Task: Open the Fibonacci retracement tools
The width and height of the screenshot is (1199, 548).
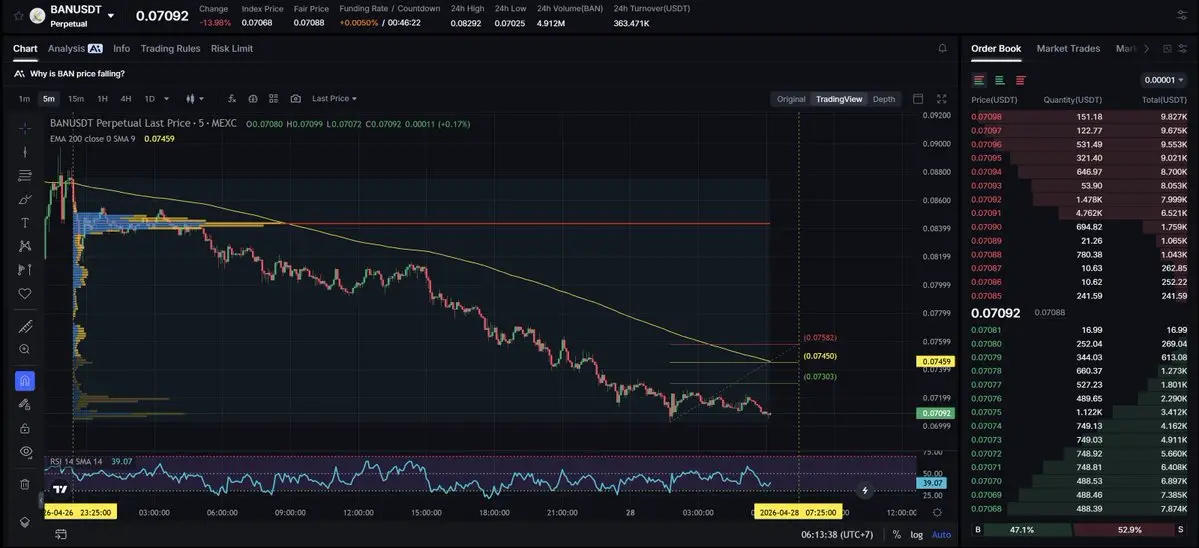Action: (x=24, y=176)
